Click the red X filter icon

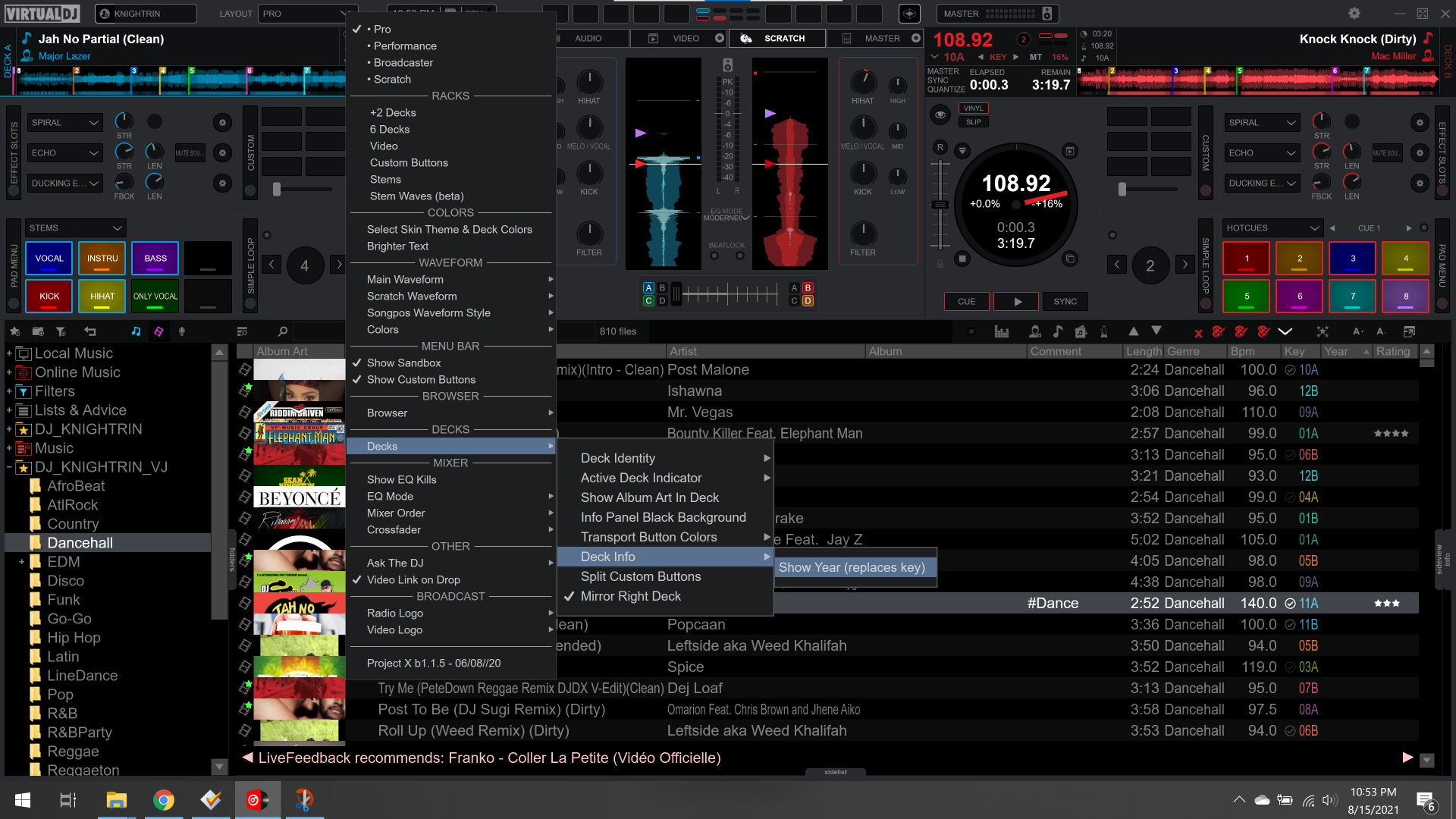coord(1198,333)
